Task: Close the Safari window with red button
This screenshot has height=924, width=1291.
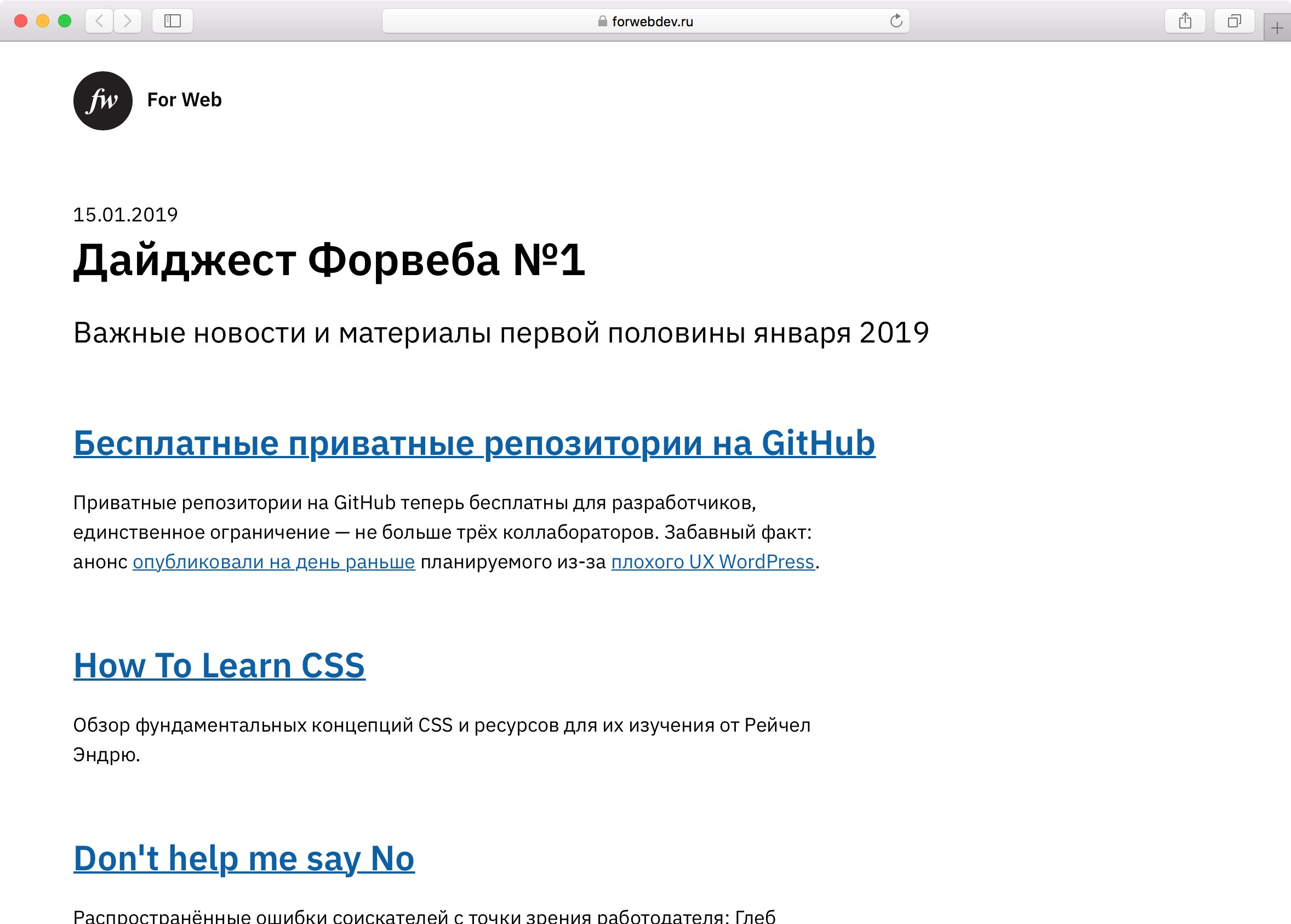Action: [x=21, y=21]
